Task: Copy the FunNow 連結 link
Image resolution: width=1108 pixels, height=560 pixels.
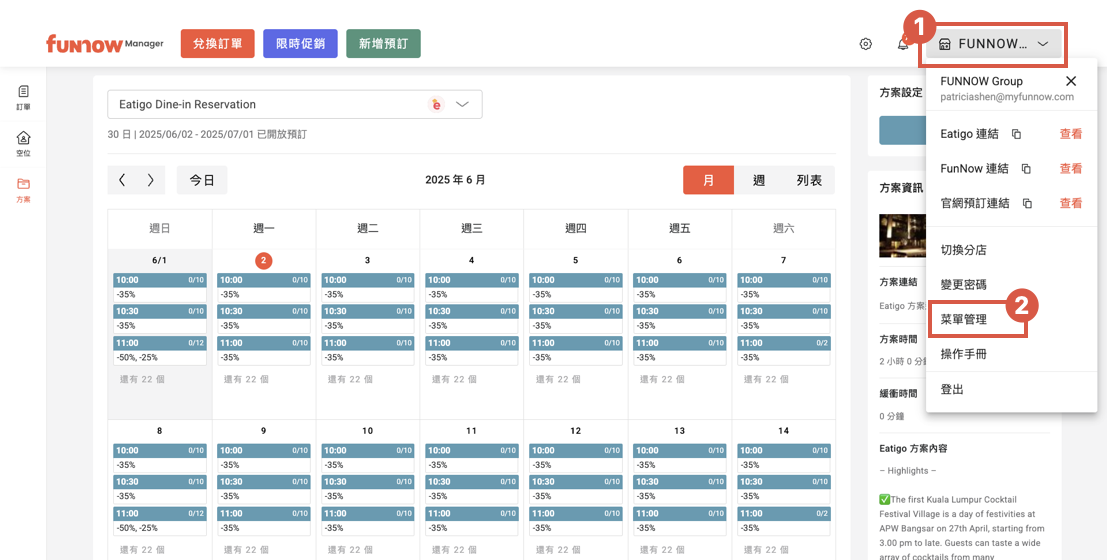Action: click(x=1026, y=169)
